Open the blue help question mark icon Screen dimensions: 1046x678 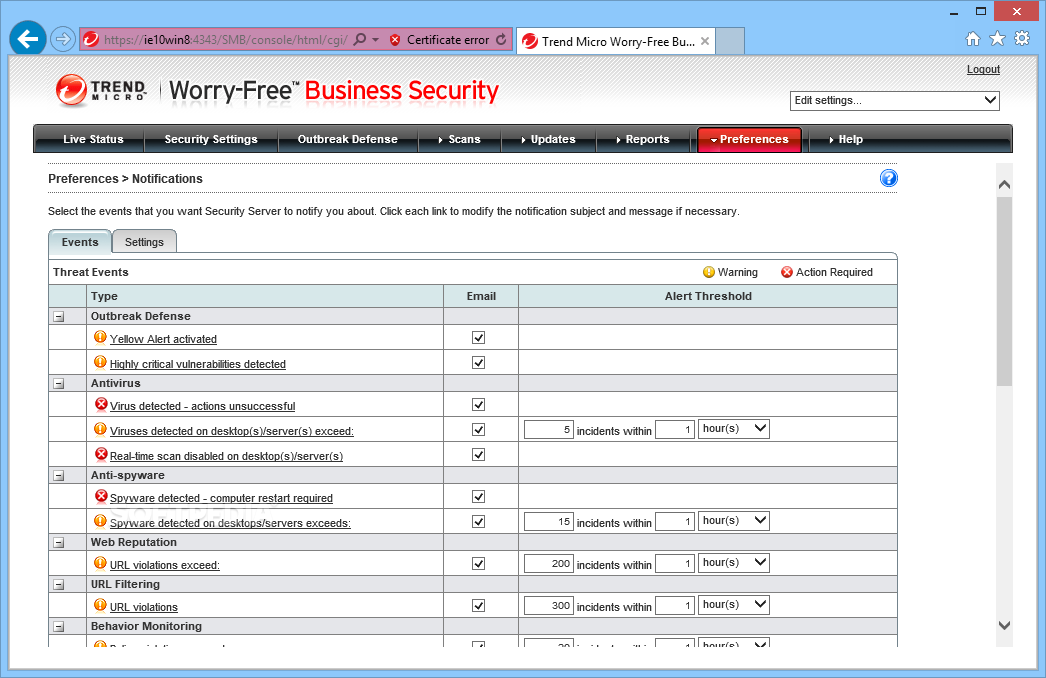tap(889, 178)
